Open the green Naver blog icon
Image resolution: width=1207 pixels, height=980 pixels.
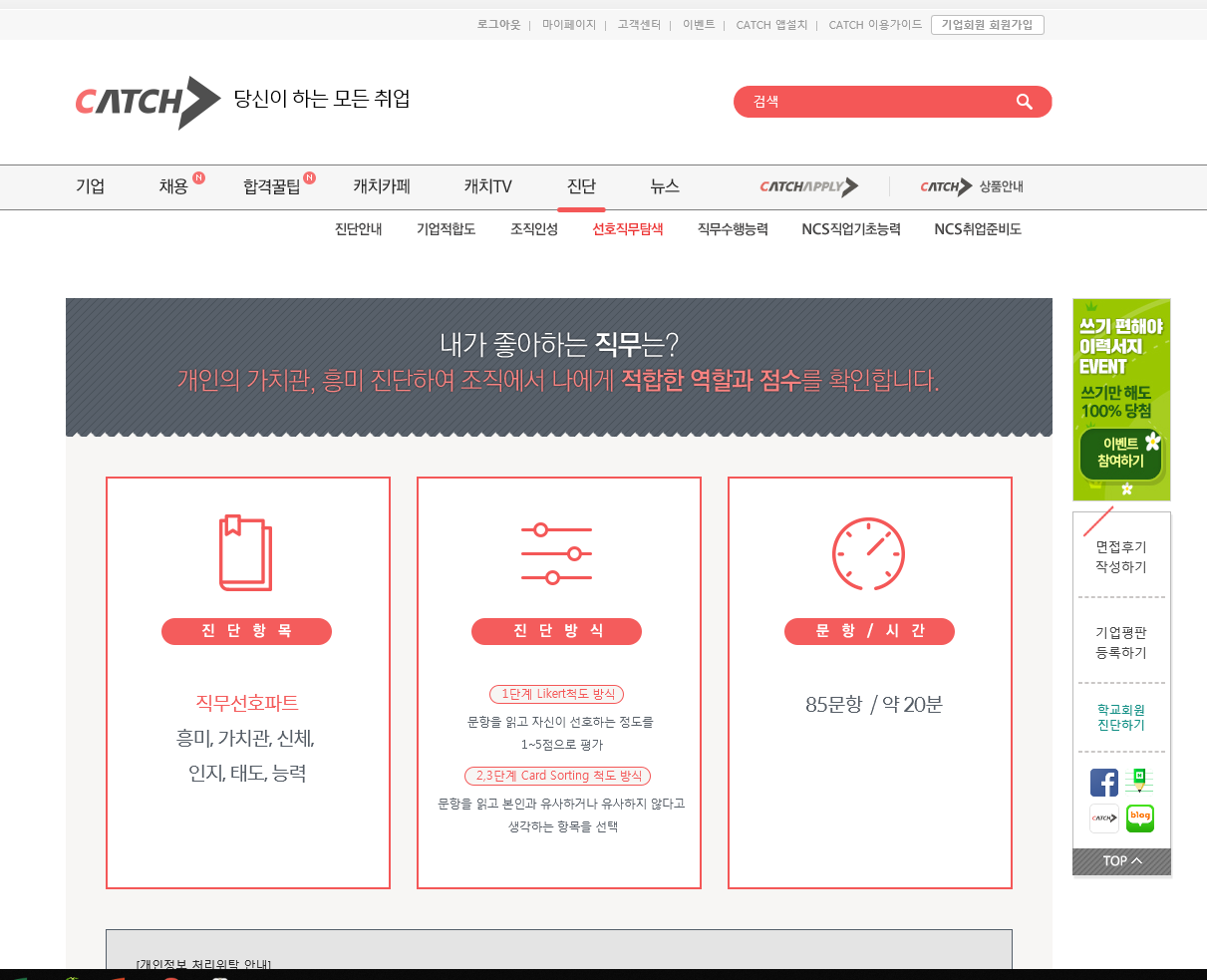point(1139,818)
